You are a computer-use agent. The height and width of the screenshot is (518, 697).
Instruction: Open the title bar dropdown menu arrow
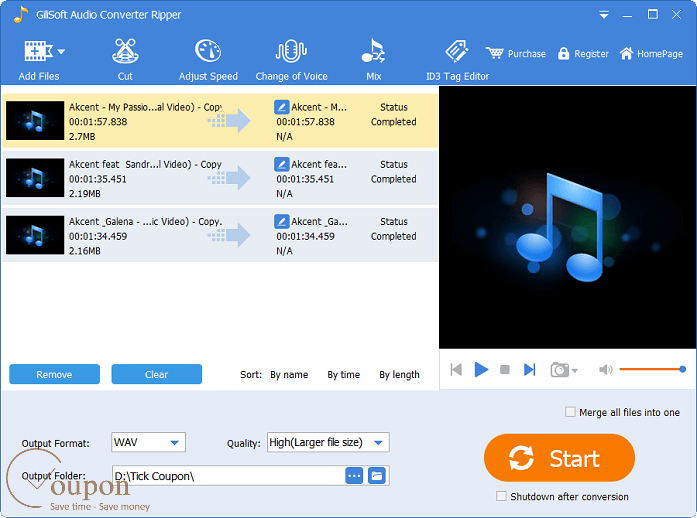(604, 15)
